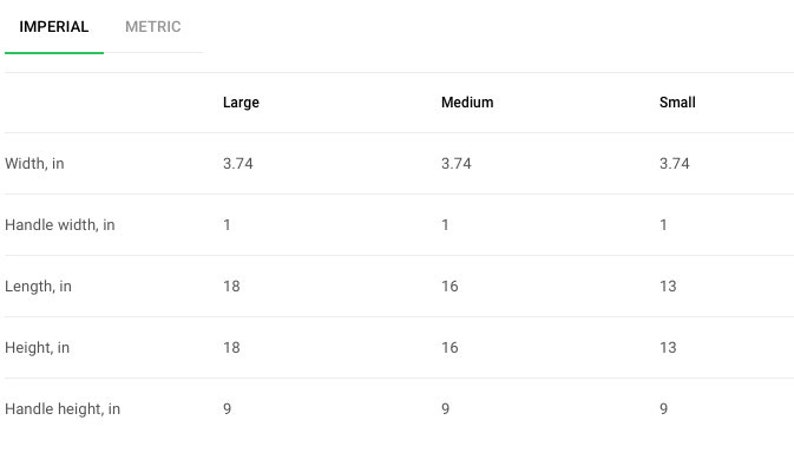Switch to the METRIC tab
Viewport: 794px width, 466px height.
153,27
